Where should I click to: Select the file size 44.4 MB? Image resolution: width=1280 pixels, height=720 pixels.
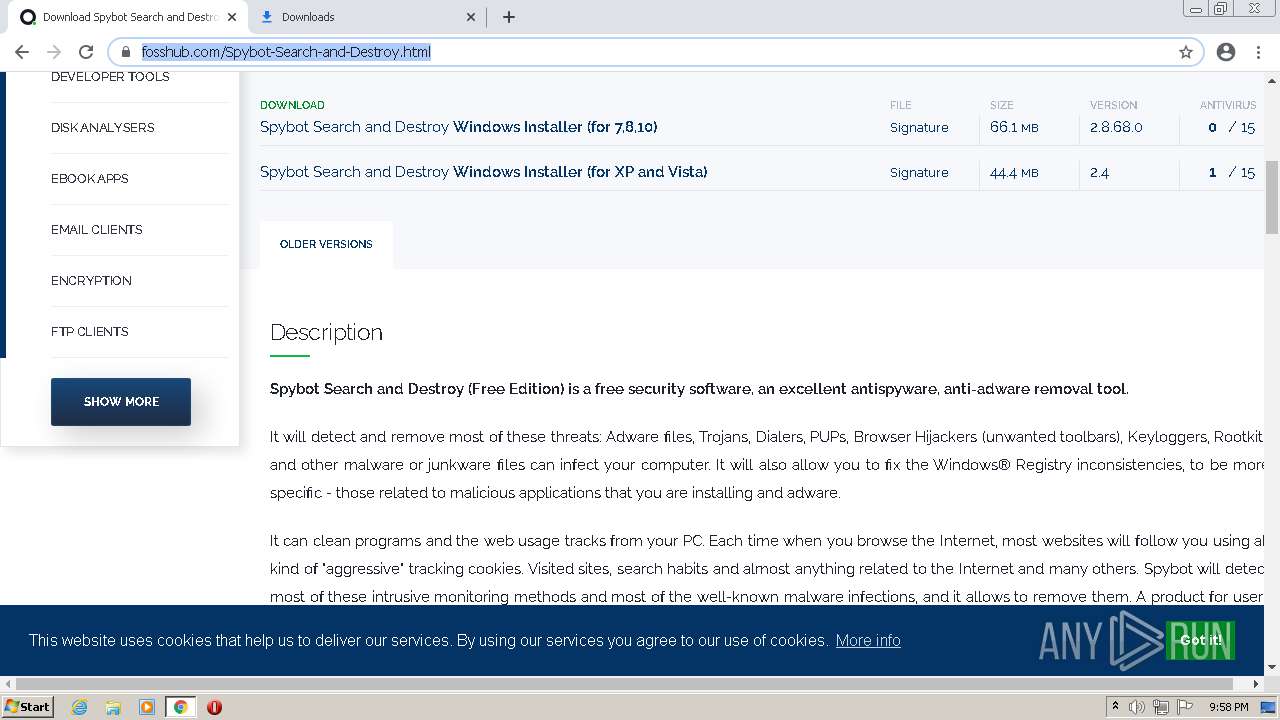tap(1014, 172)
